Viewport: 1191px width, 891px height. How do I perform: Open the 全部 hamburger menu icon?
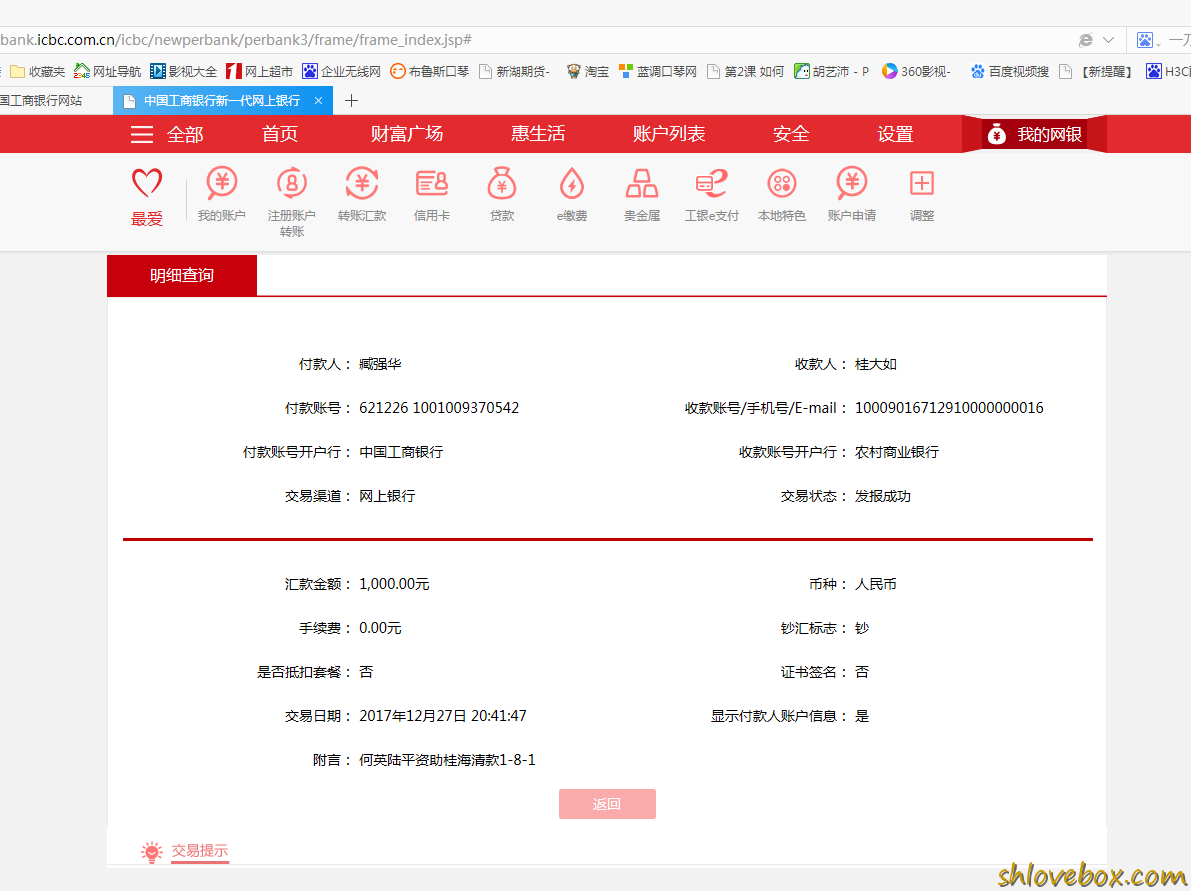[142, 134]
